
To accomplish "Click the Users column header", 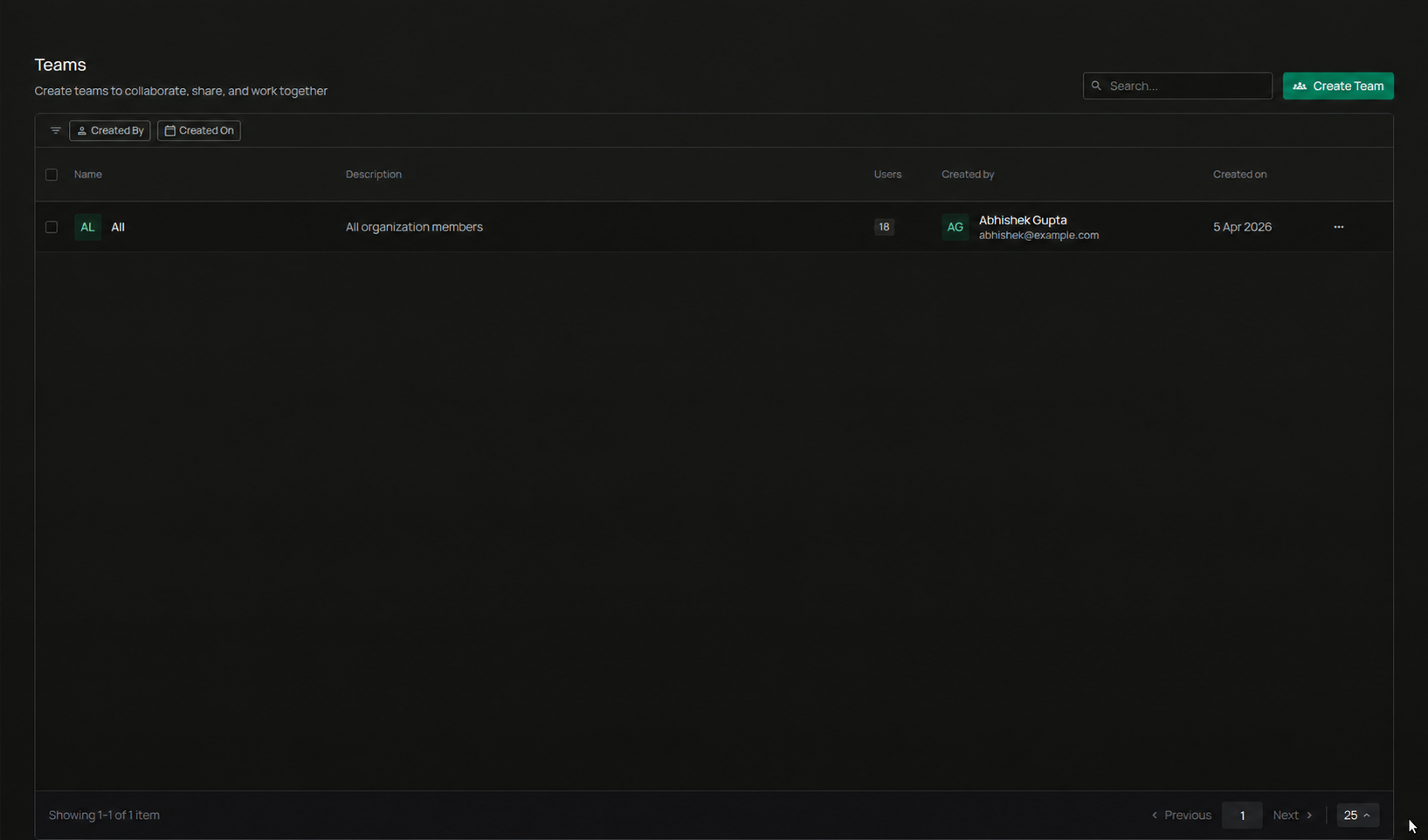I will click(x=887, y=175).
